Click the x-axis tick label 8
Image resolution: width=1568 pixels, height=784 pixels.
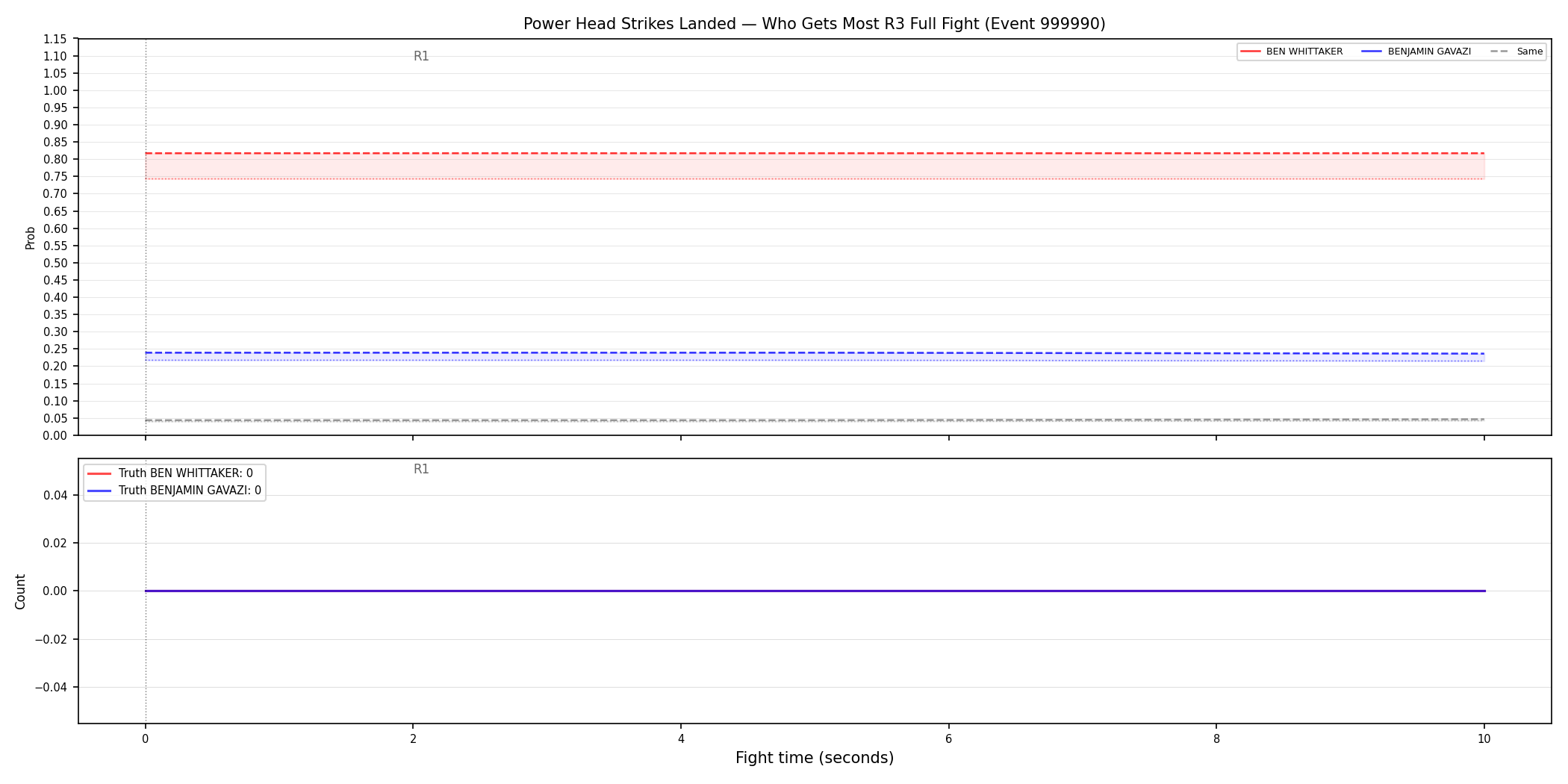click(1216, 739)
